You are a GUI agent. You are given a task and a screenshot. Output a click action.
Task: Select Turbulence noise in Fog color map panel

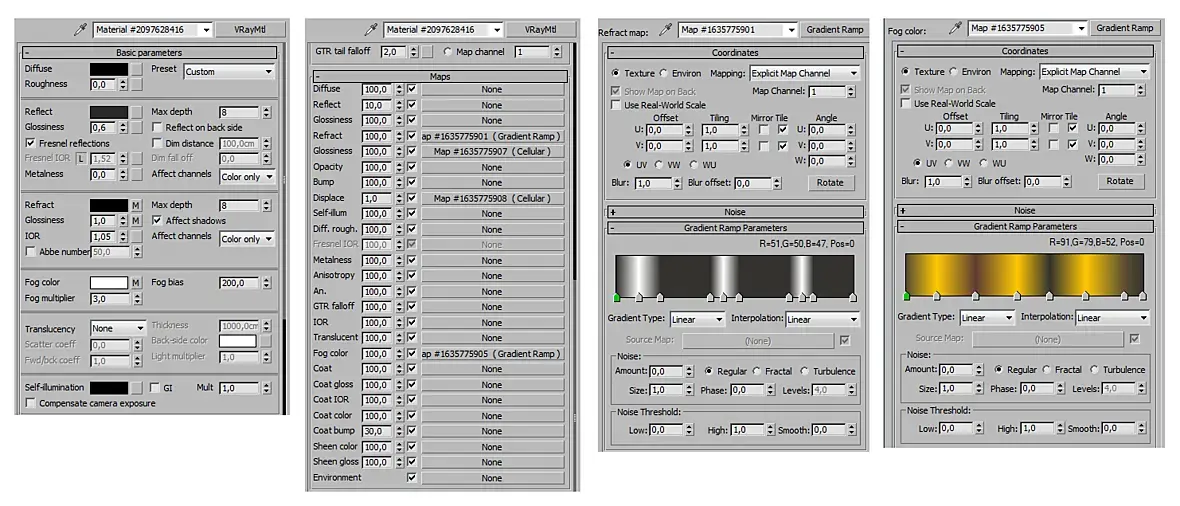click(x=1094, y=370)
